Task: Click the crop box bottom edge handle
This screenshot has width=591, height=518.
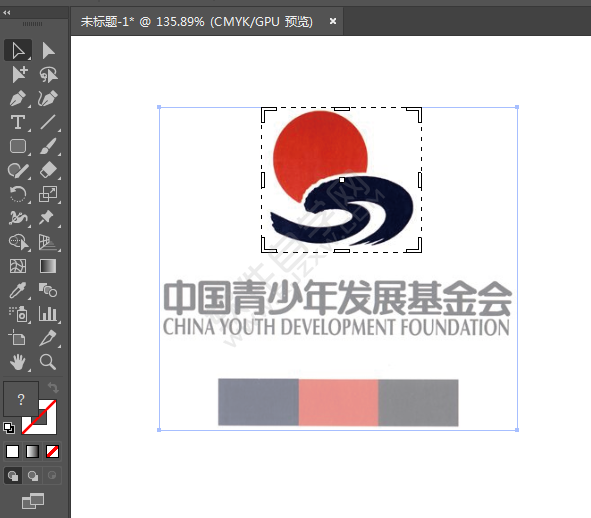Action: (x=342, y=251)
